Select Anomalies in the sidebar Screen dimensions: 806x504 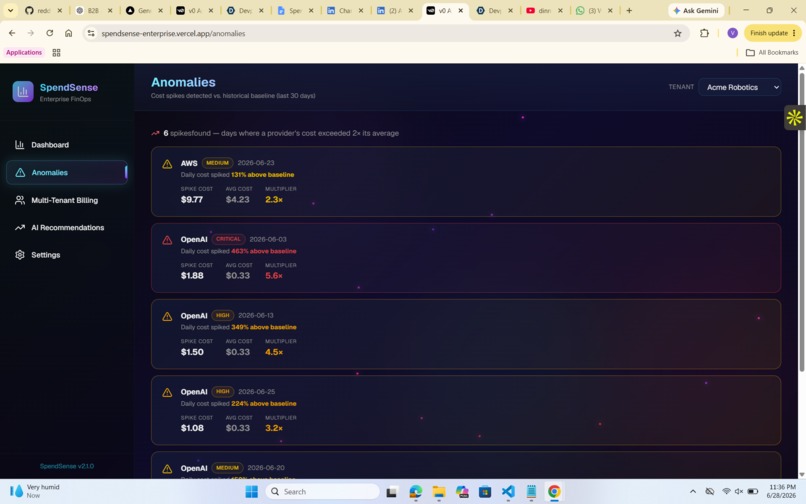pos(67,173)
